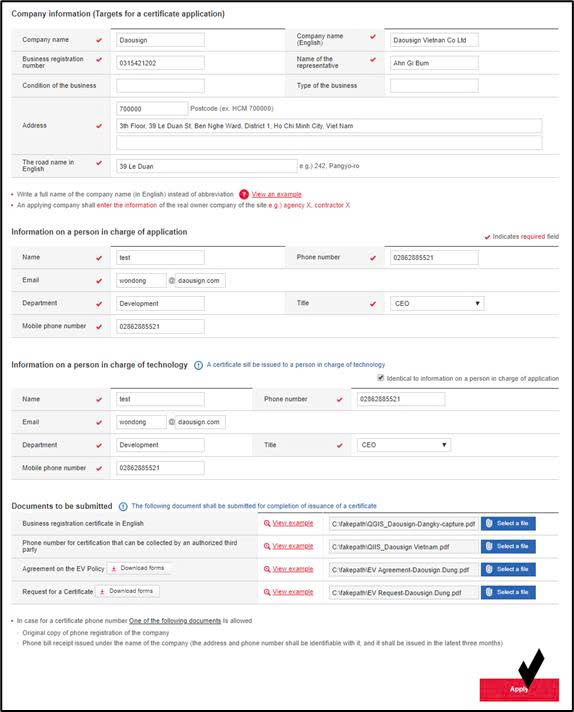Click the red Apply button

click(x=519, y=689)
